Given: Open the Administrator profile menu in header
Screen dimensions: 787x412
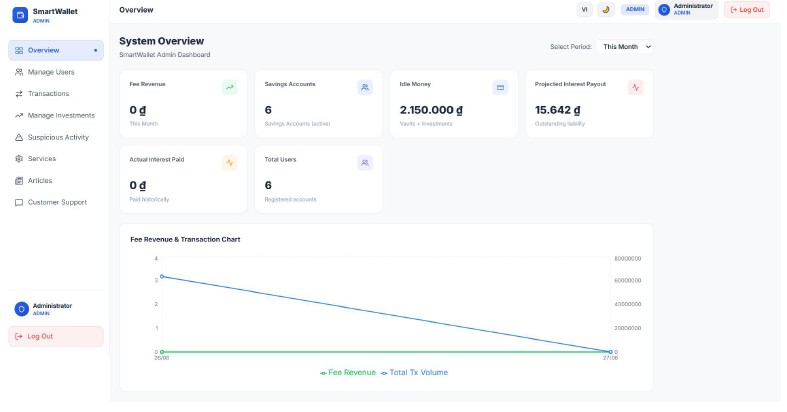Looking at the screenshot, I should (686, 10).
